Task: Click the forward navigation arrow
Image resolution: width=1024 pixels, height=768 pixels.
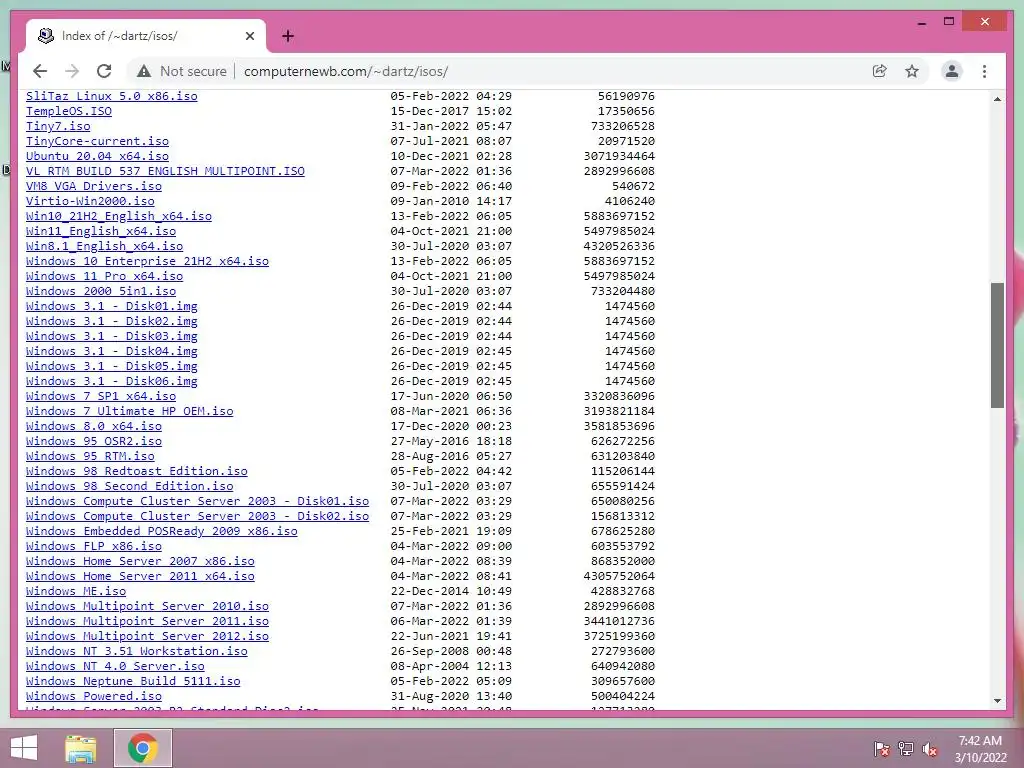Action: pyautogui.click(x=72, y=71)
